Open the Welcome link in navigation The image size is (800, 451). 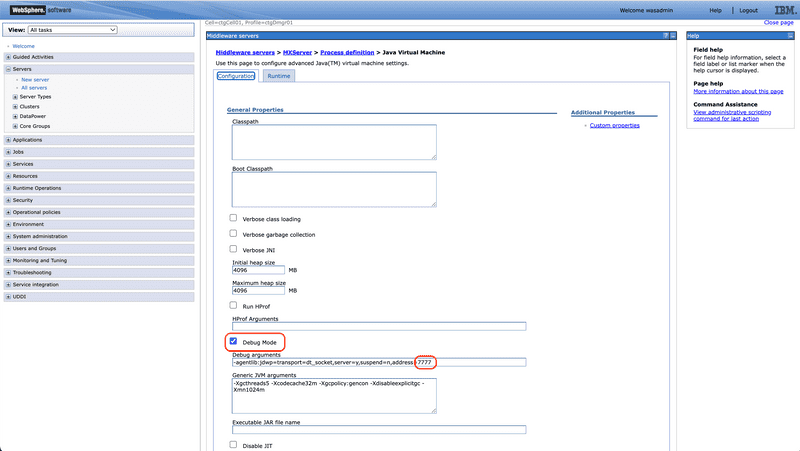tap(23, 46)
